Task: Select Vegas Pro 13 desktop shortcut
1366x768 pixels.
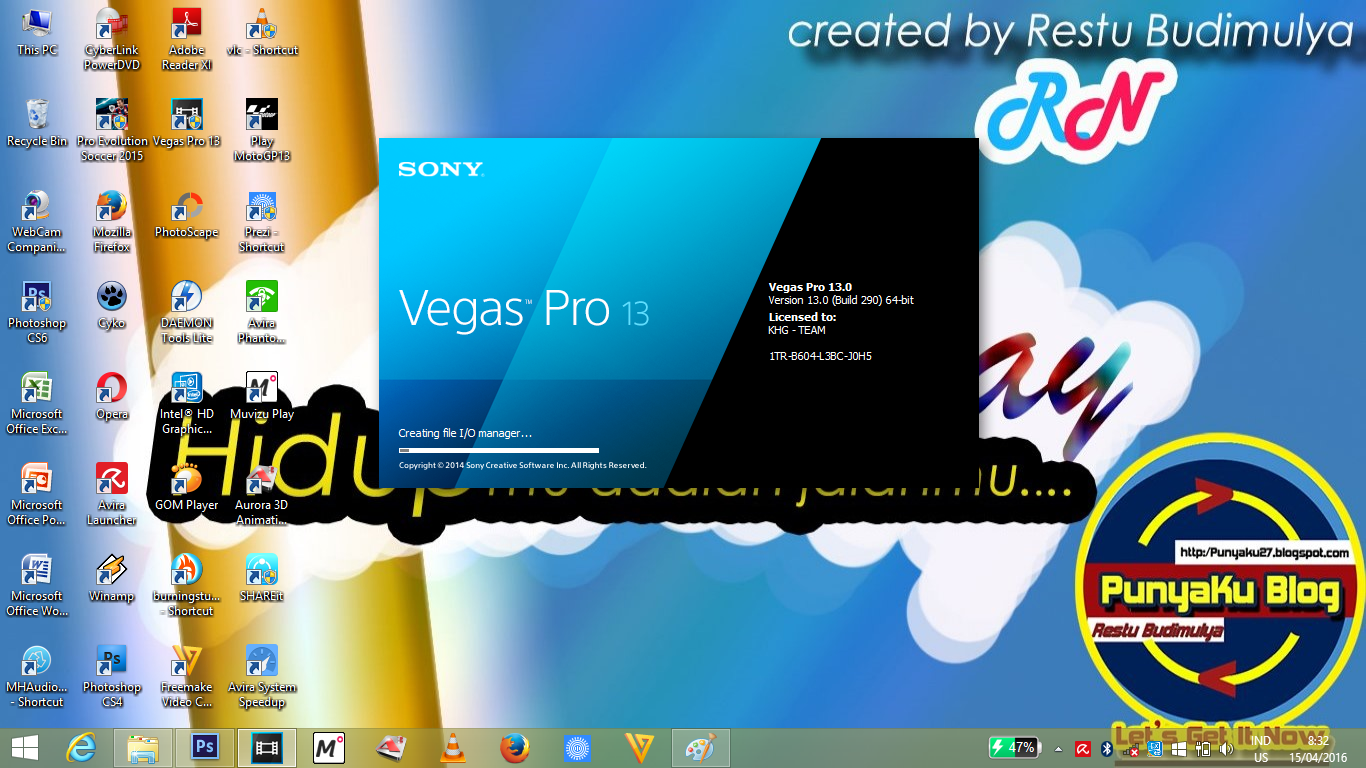Action: tap(187, 123)
